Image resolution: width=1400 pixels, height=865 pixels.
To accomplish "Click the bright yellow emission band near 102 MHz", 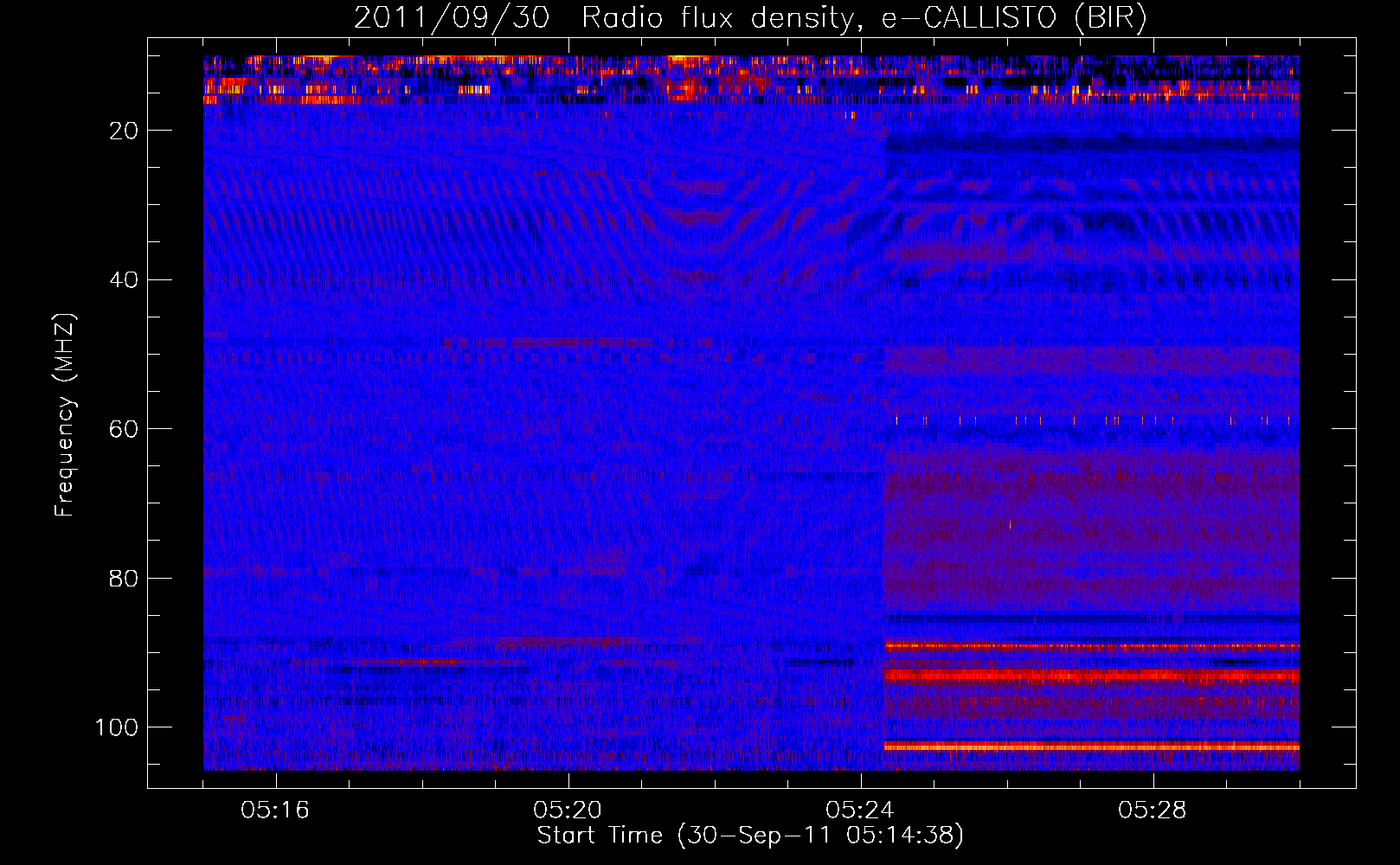I will [x=1092, y=746].
